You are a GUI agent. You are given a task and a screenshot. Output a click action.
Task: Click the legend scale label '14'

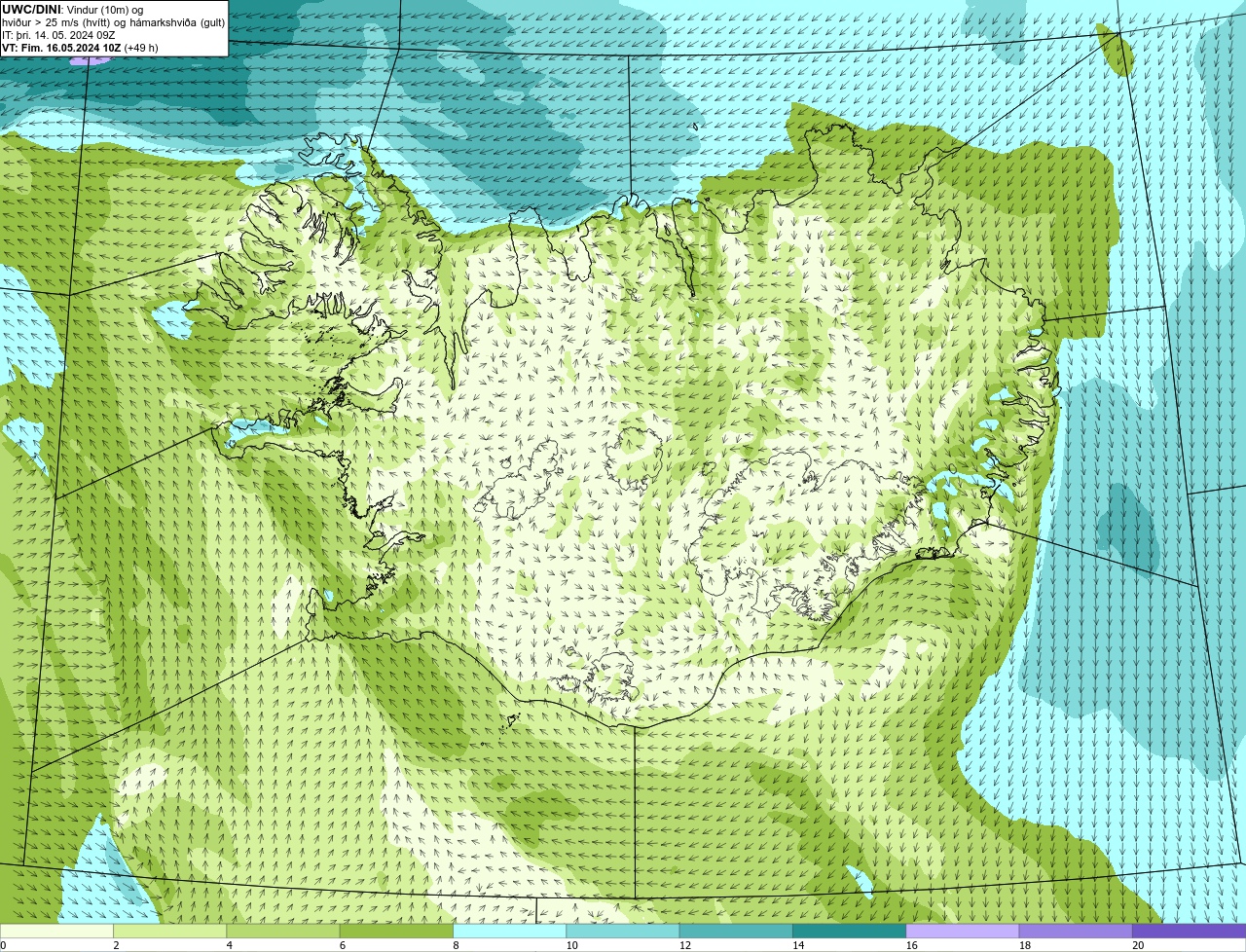pos(798,945)
